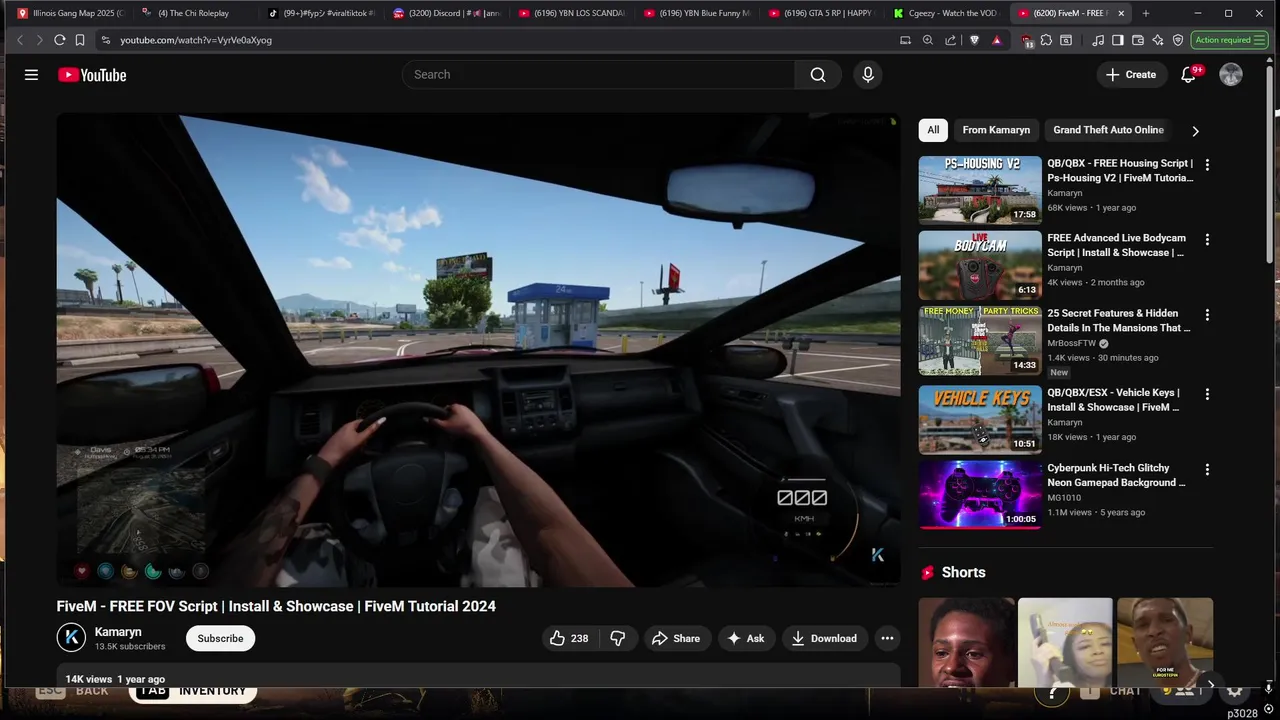
Task: Open the Live Bodycam video thumbnail
Action: pyautogui.click(x=980, y=264)
